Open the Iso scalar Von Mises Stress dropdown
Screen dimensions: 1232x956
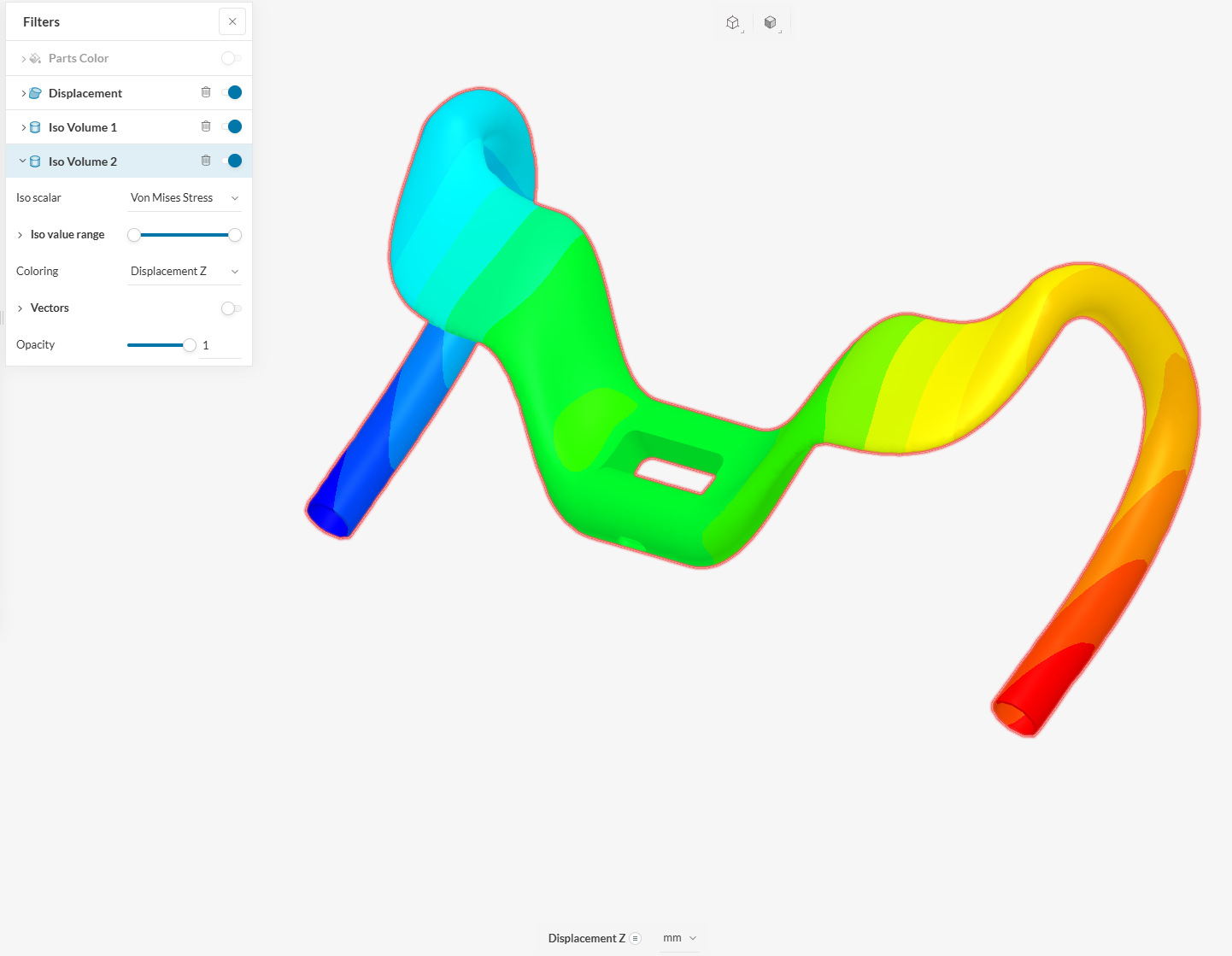coord(184,198)
